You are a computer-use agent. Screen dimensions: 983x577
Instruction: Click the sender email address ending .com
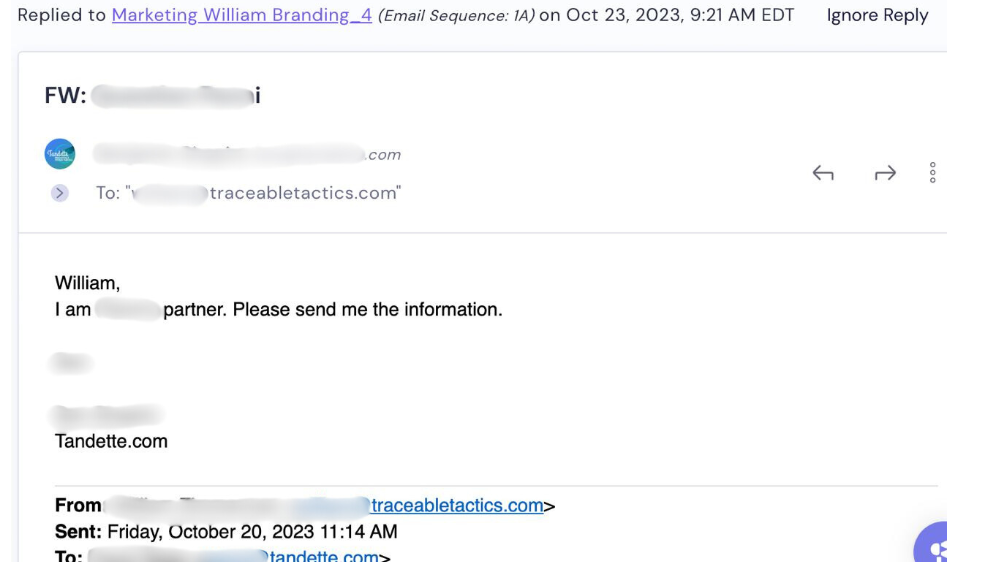(246, 154)
